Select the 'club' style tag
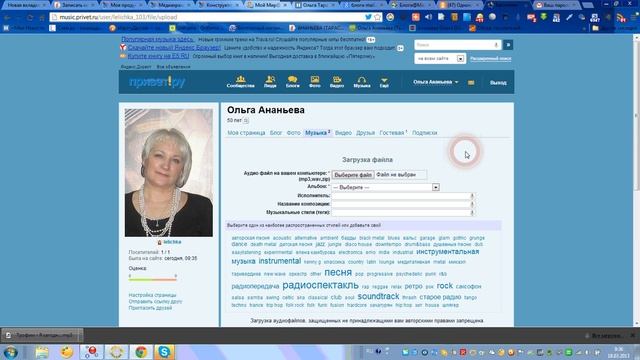640x360 pixels. [336, 297]
